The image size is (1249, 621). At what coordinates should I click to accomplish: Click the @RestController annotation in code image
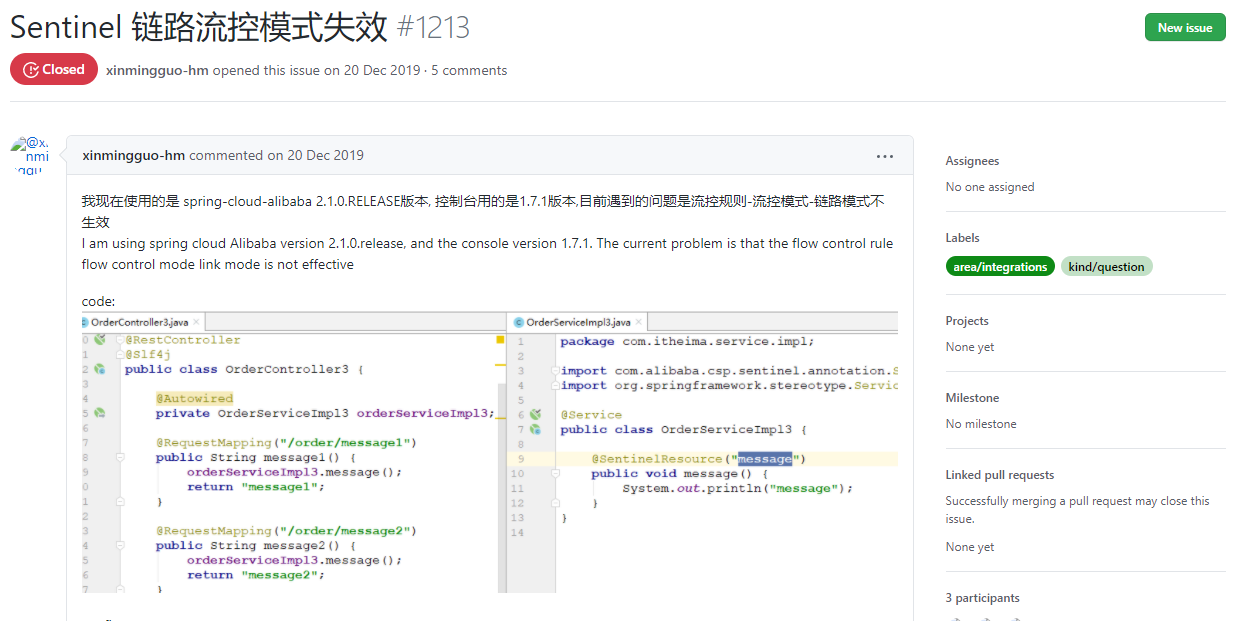(183, 340)
